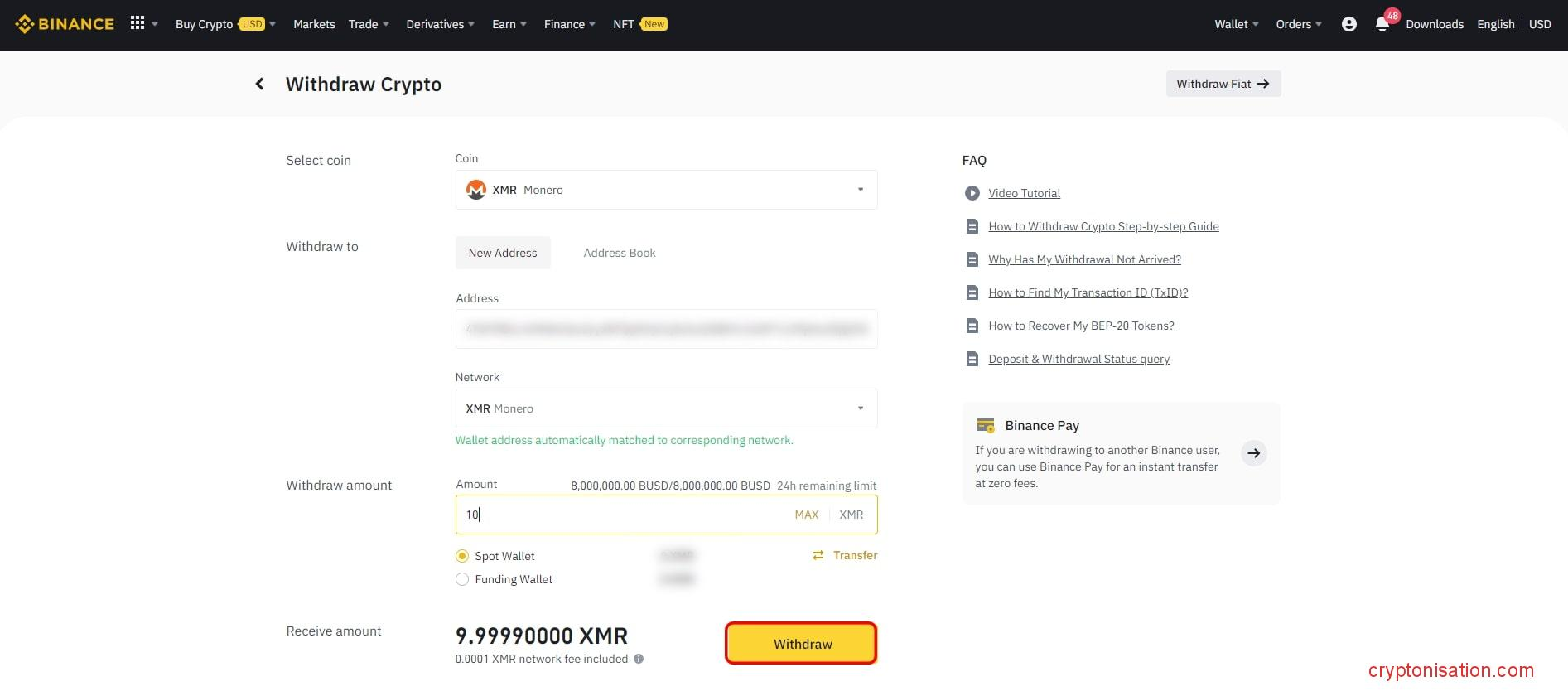Click the Binance logo

65,24
